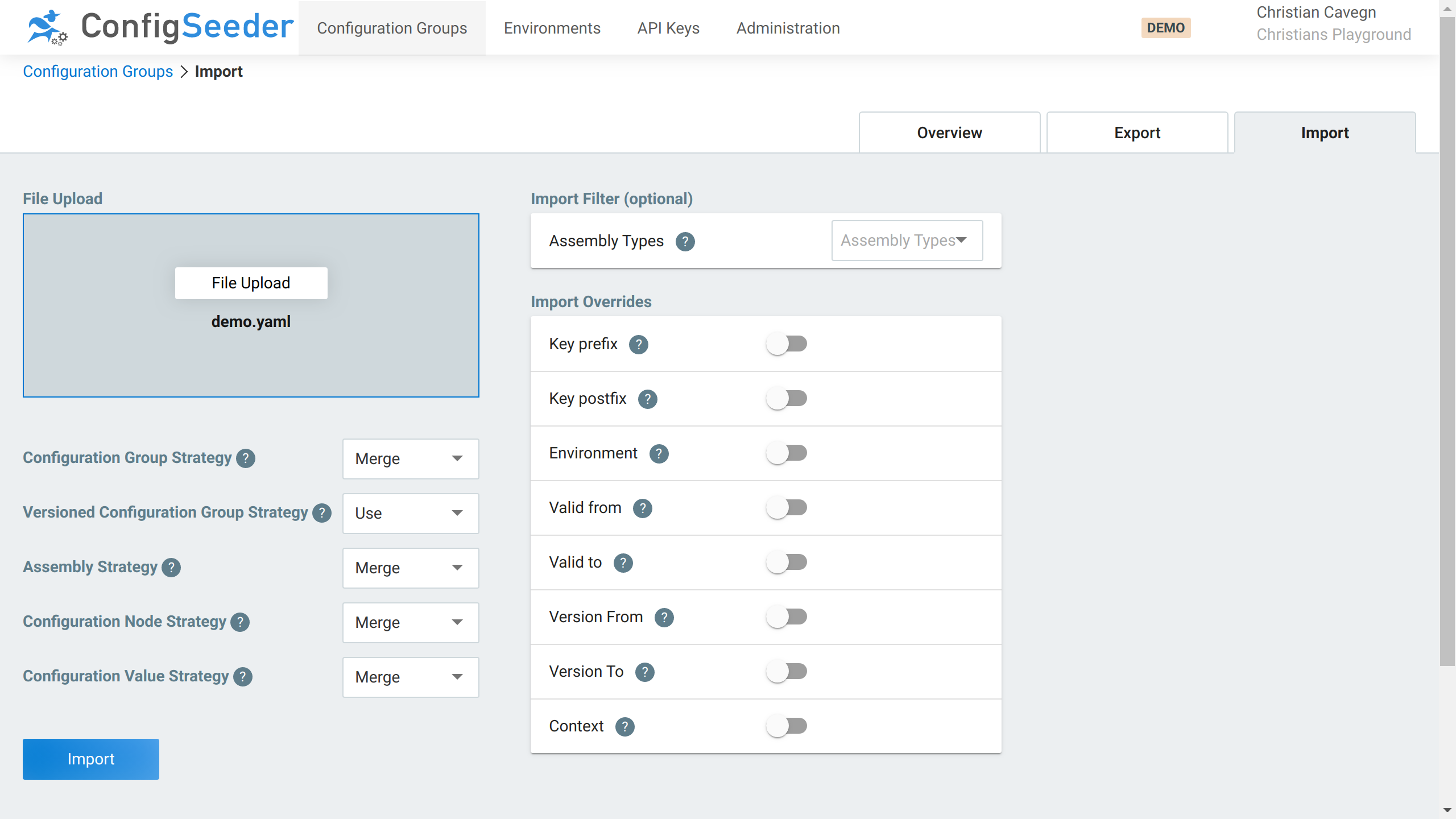Click the File Upload button in drop zone
This screenshot has width=1456, height=819.
[251, 283]
